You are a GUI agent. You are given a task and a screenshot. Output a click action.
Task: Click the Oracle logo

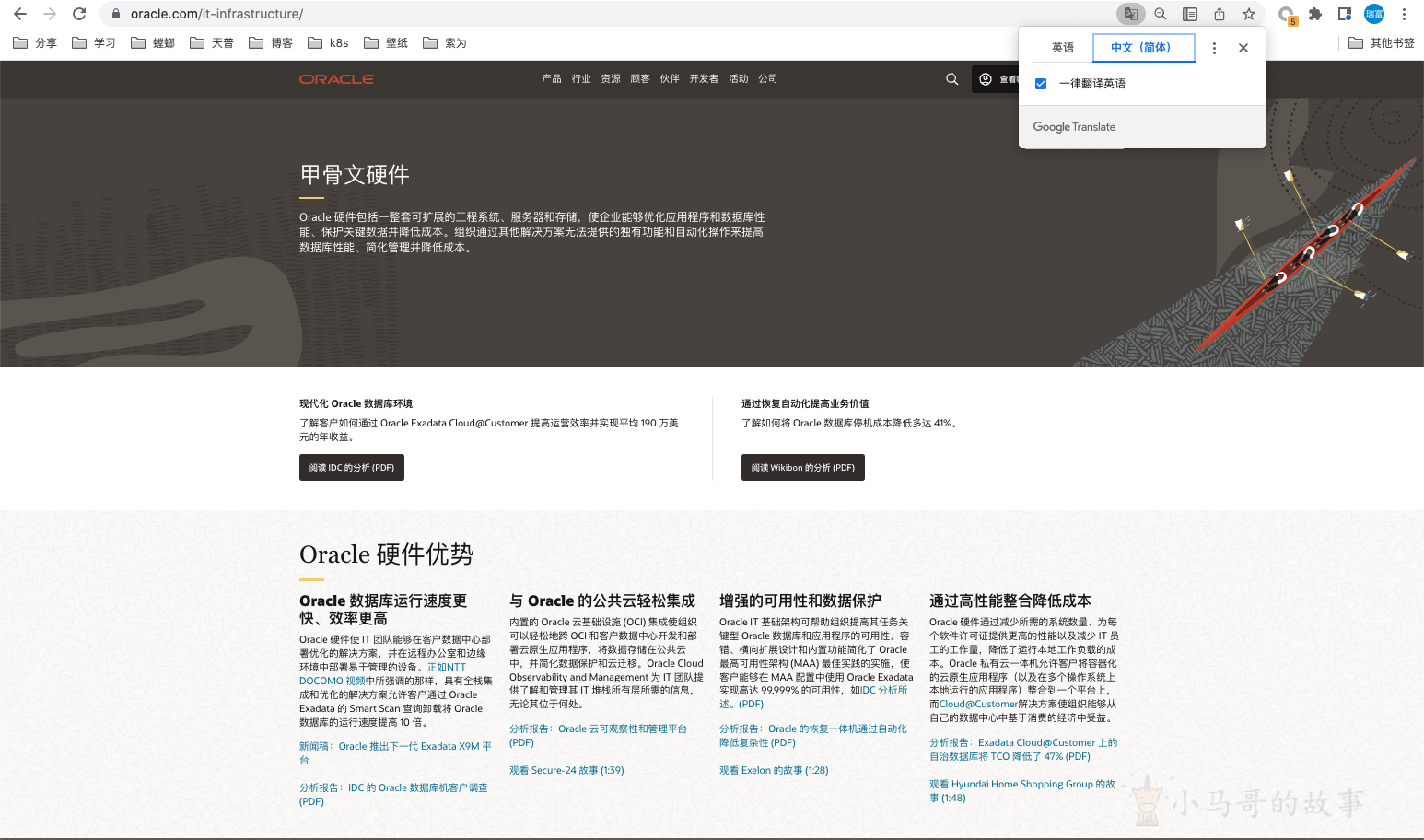(x=336, y=79)
